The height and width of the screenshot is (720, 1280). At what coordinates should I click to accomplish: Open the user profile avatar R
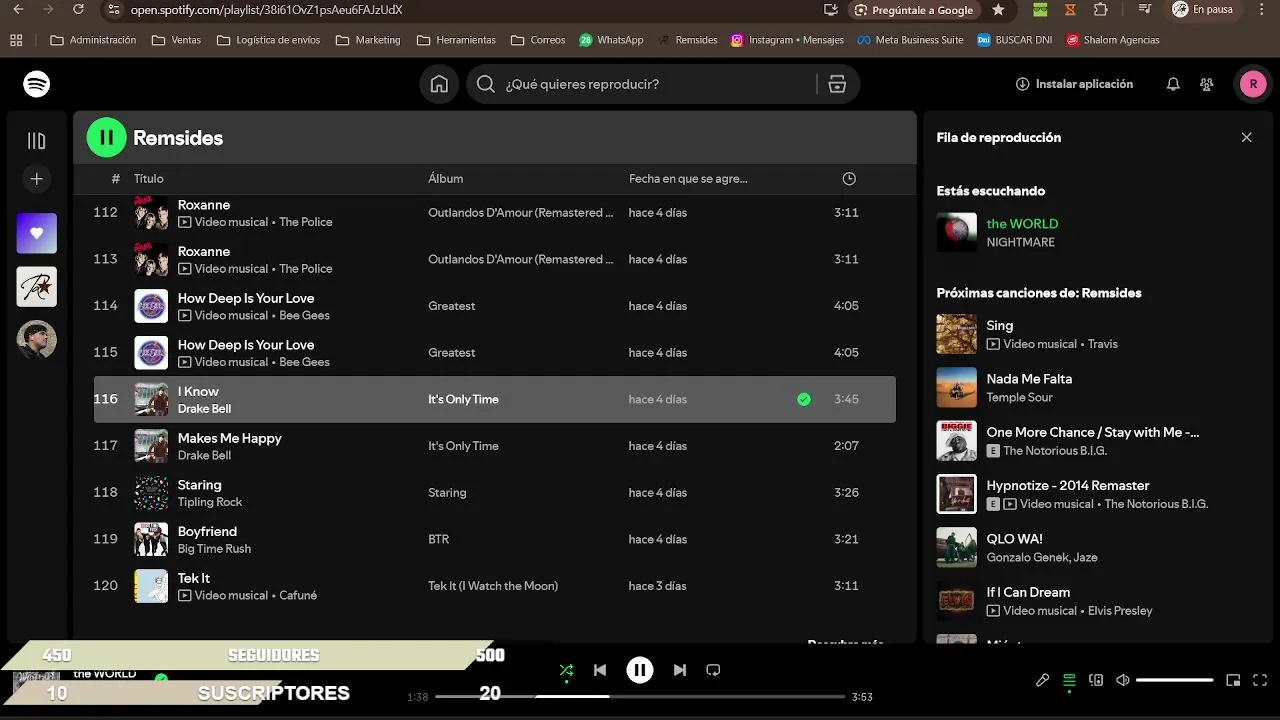[x=1253, y=84]
